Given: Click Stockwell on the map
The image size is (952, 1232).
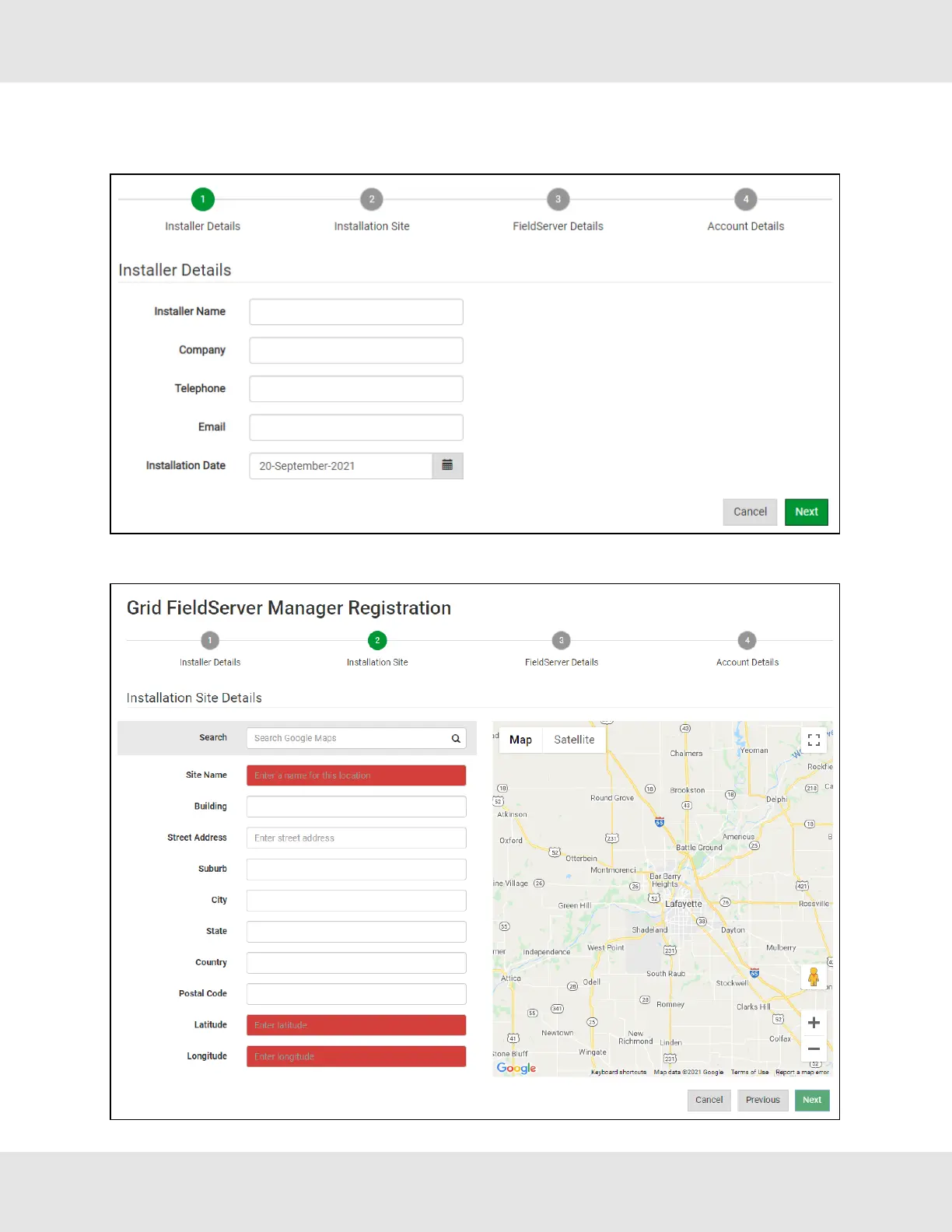Looking at the screenshot, I should (732, 983).
